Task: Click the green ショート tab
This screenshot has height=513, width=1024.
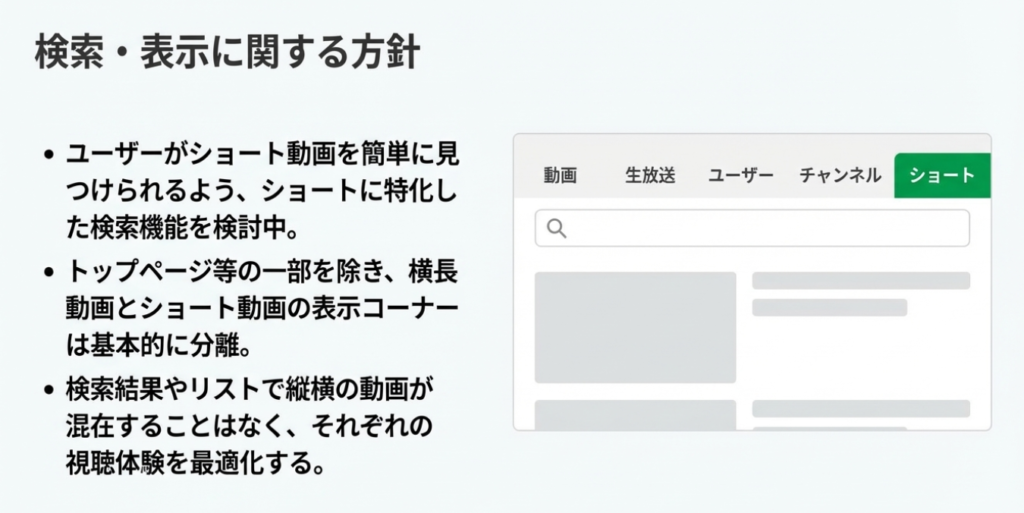Action: pos(941,176)
